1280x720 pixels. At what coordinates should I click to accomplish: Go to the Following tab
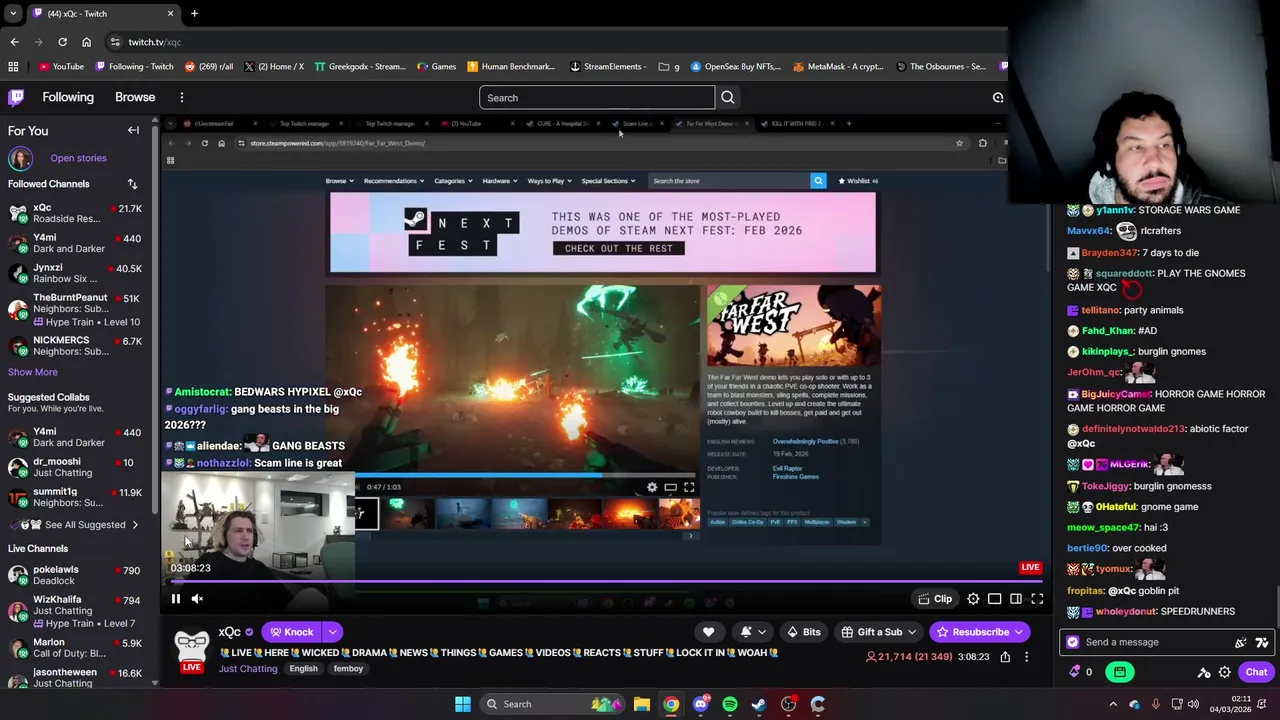click(68, 97)
